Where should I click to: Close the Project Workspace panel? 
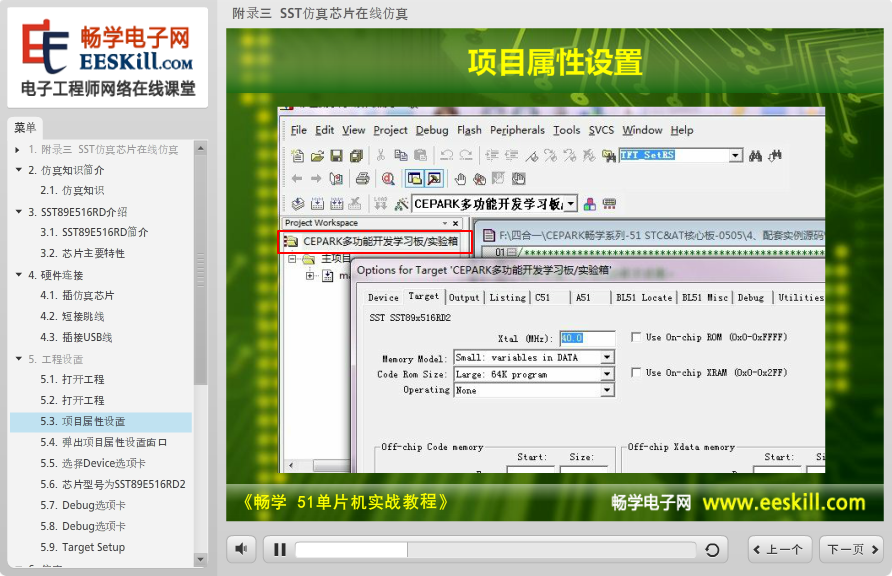pos(456,223)
